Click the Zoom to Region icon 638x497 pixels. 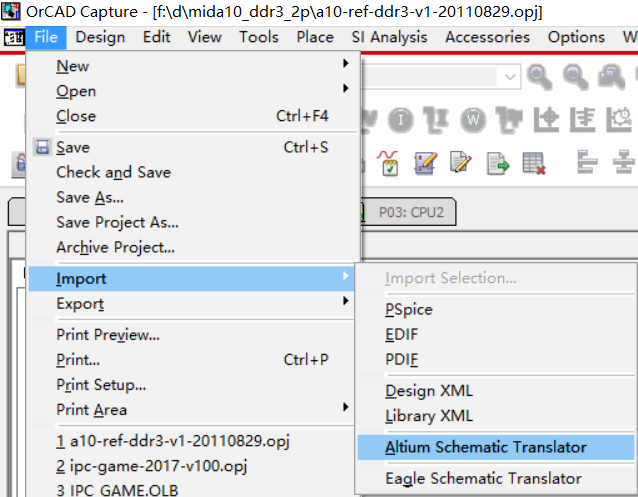tap(611, 77)
